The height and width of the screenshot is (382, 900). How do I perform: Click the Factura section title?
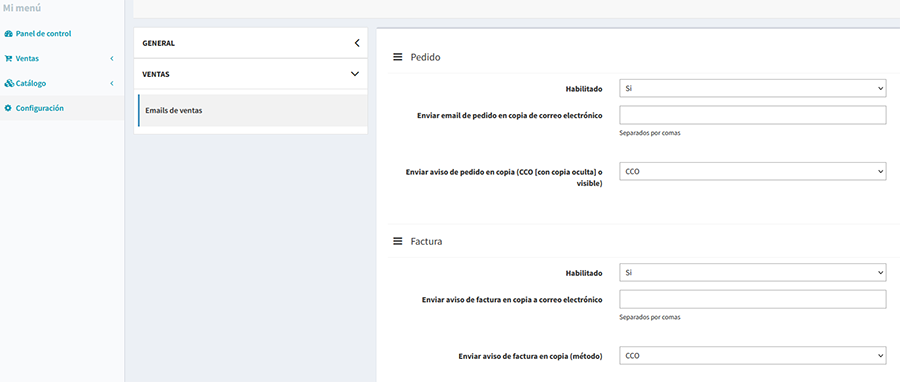426,241
